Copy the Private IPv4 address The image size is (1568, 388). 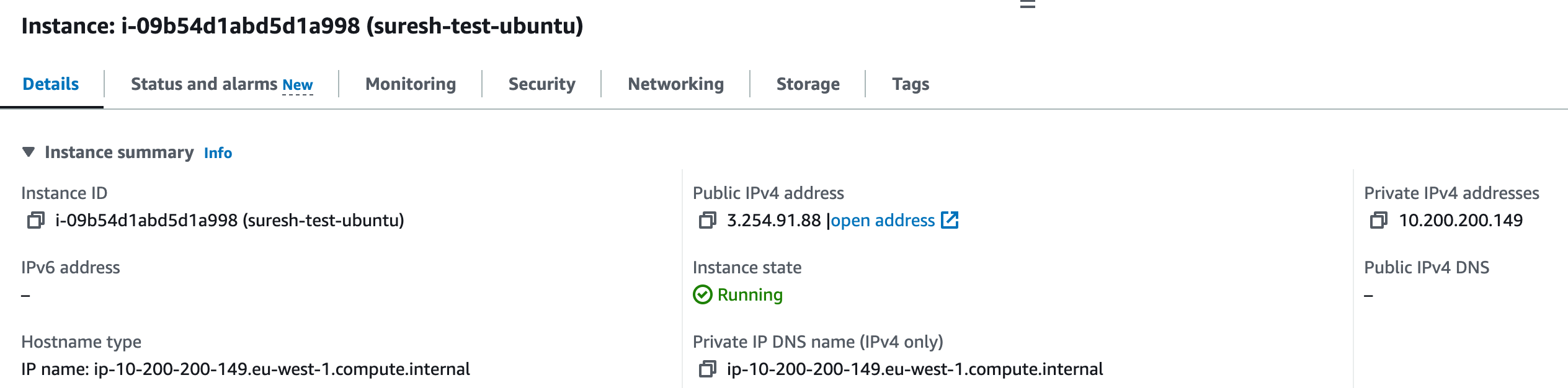[x=1379, y=220]
